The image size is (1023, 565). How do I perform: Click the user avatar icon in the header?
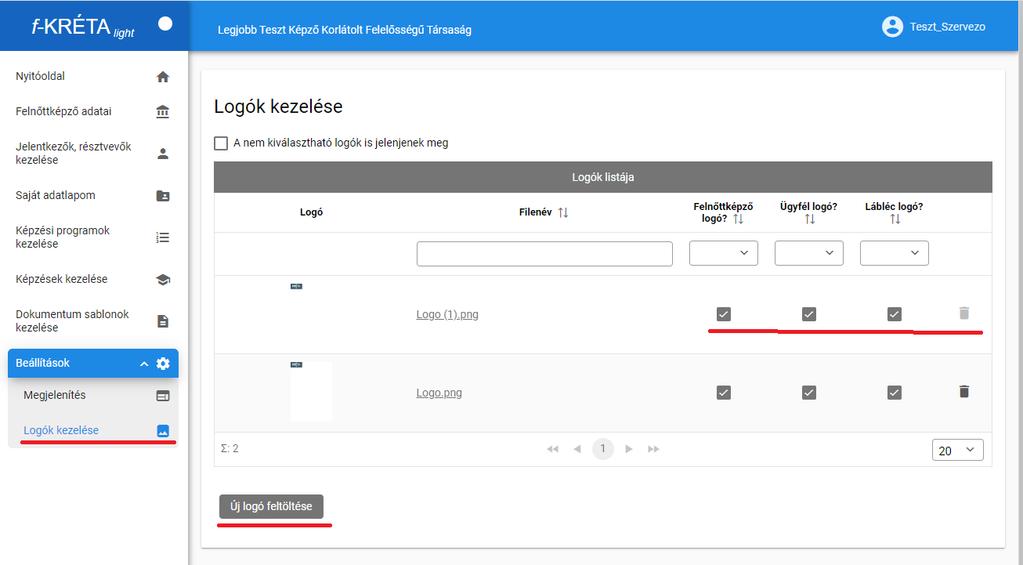click(892, 27)
